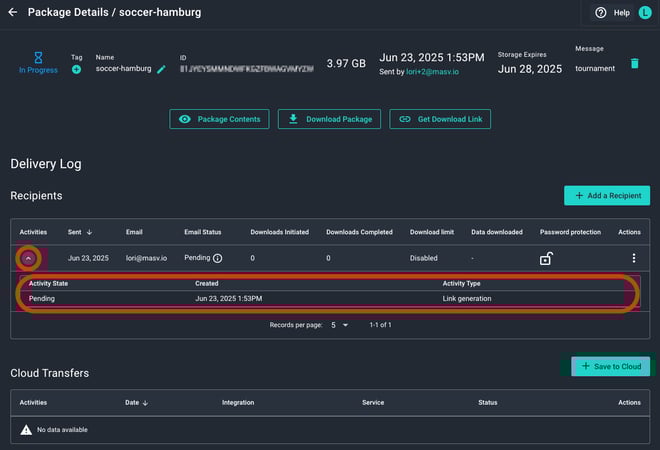Viewport: 660px width, 450px height.
Task: Click the Pending activity state cell
Action: [x=42, y=298]
